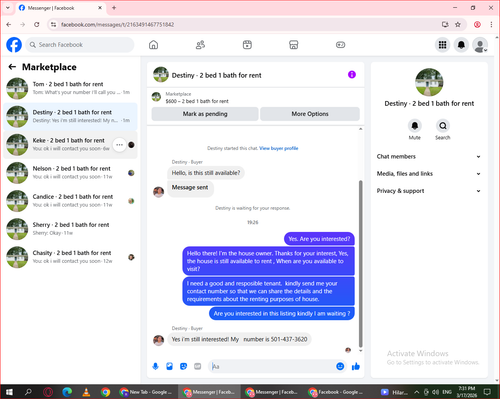
Task: Search within the Destiny conversation
Action: [443, 126]
